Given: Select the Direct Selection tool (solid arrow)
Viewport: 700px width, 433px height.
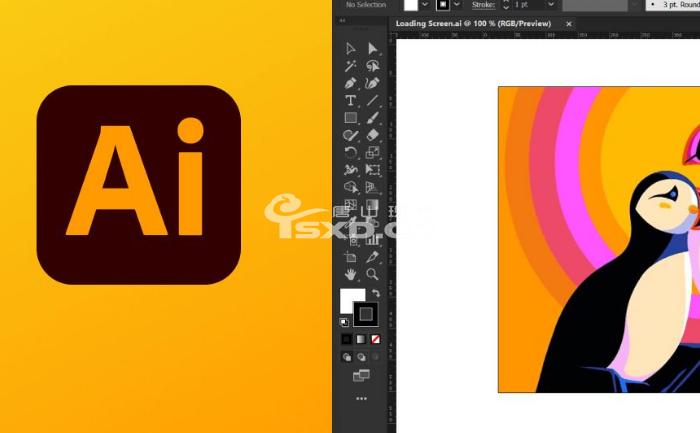Looking at the screenshot, I should [x=372, y=49].
